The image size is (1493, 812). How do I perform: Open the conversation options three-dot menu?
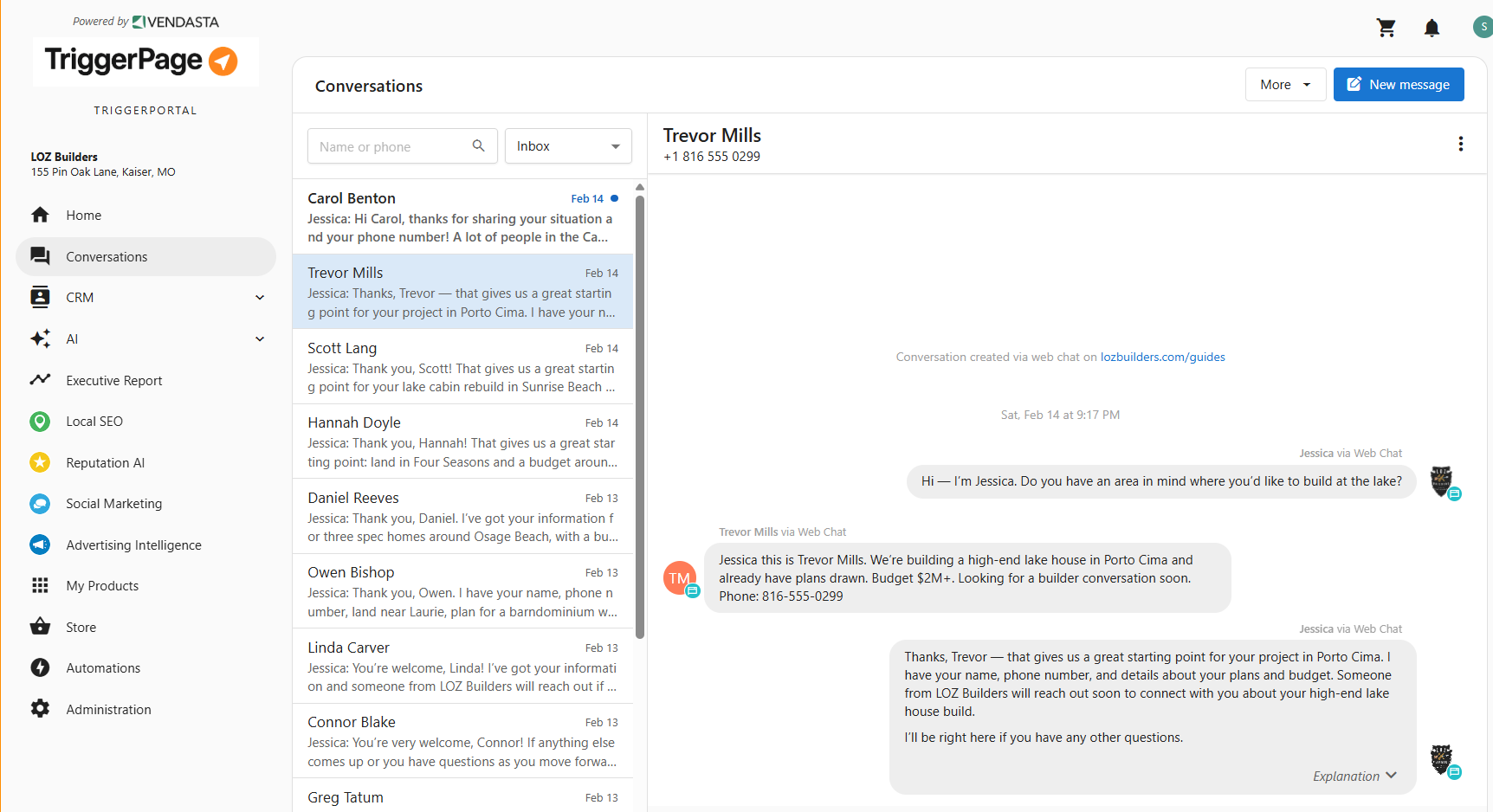coord(1460,144)
